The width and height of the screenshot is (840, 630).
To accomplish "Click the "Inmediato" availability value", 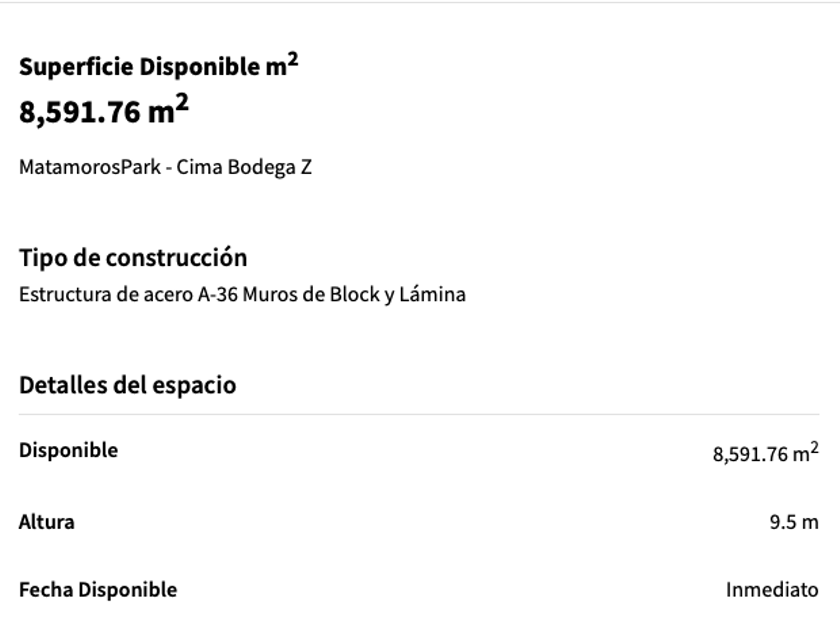I will pos(772,590).
